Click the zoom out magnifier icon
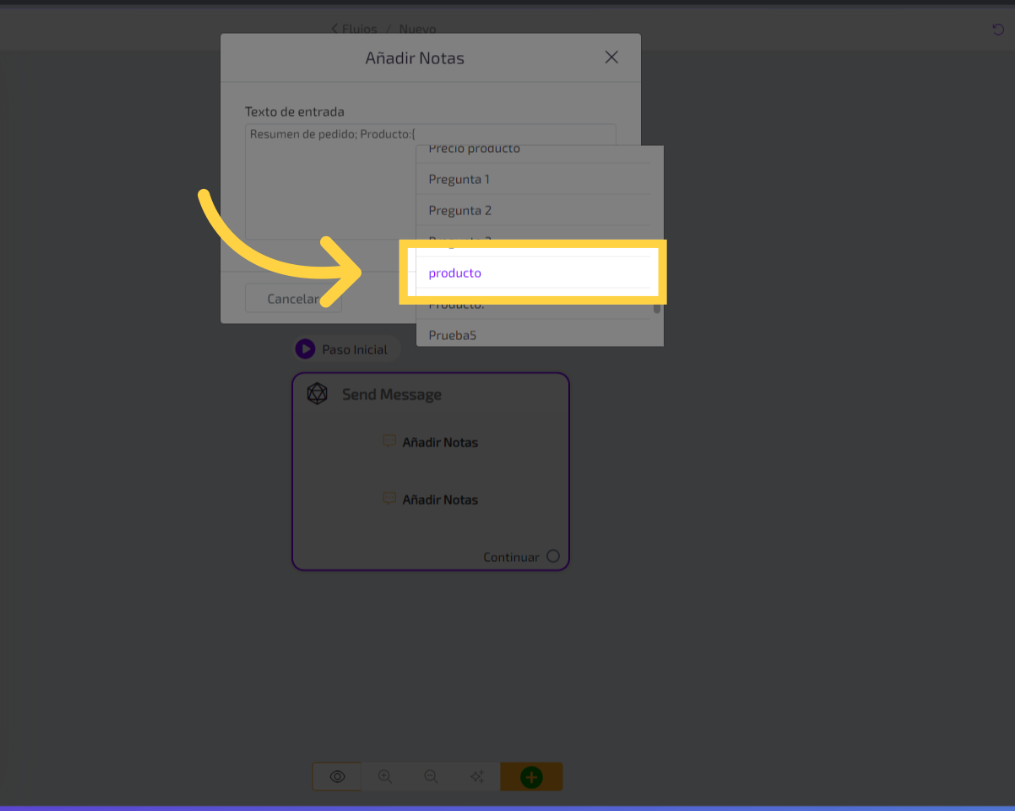 [x=431, y=777]
